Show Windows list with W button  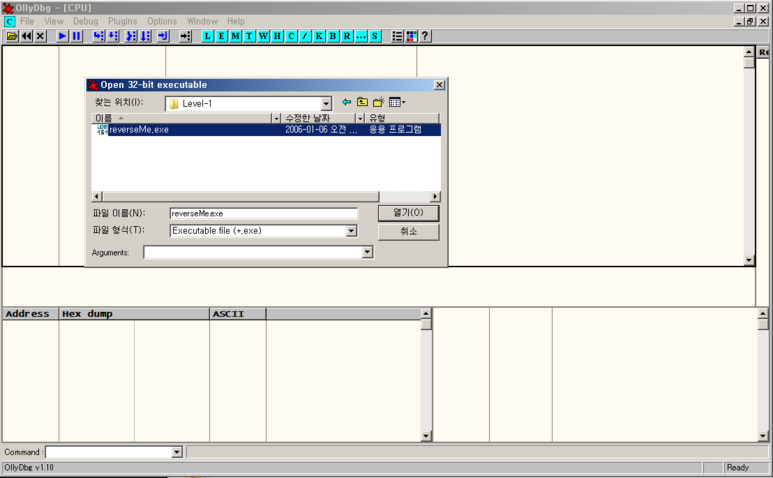coord(263,36)
